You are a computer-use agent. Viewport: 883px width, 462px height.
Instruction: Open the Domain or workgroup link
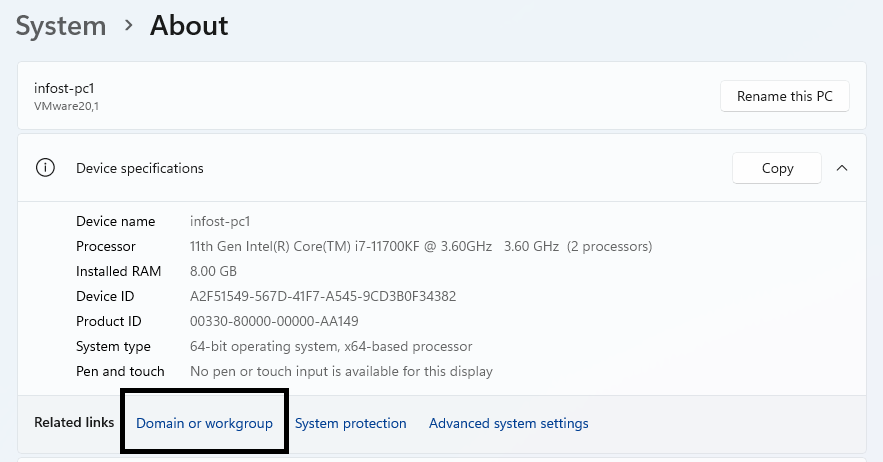(204, 423)
